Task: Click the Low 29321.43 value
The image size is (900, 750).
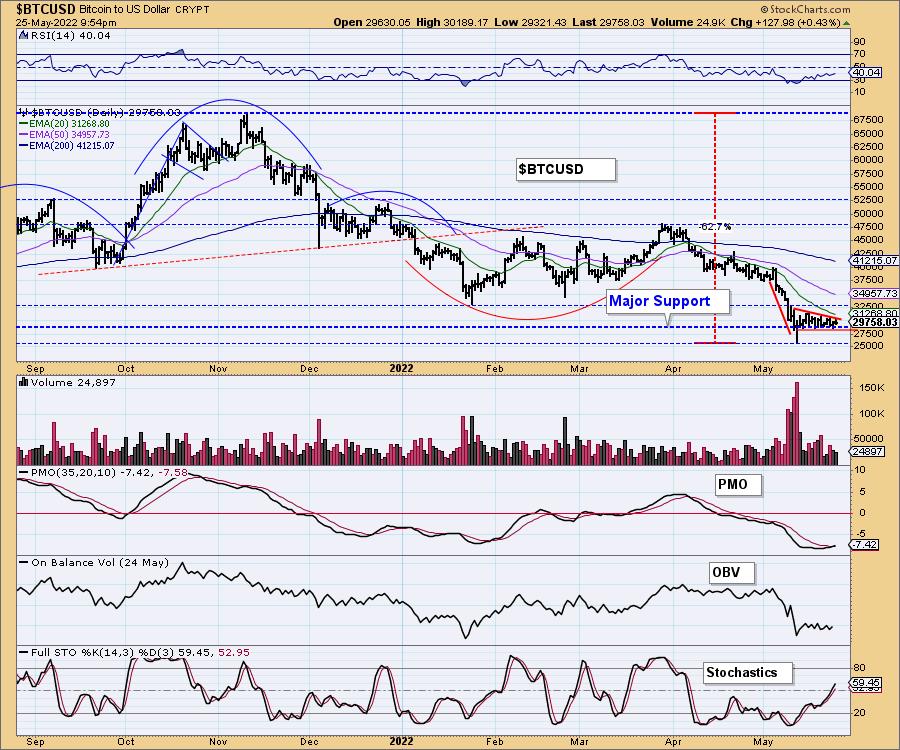Action: [x=530, y=22]
